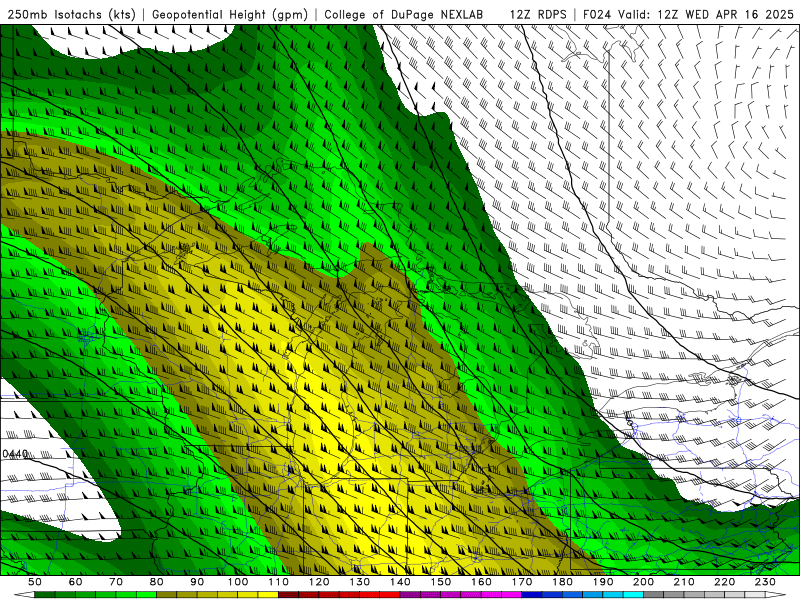Viewport: 800px width, 600px height.
Task: Click the "200" value on the color scale
Action: click(643, 582)
